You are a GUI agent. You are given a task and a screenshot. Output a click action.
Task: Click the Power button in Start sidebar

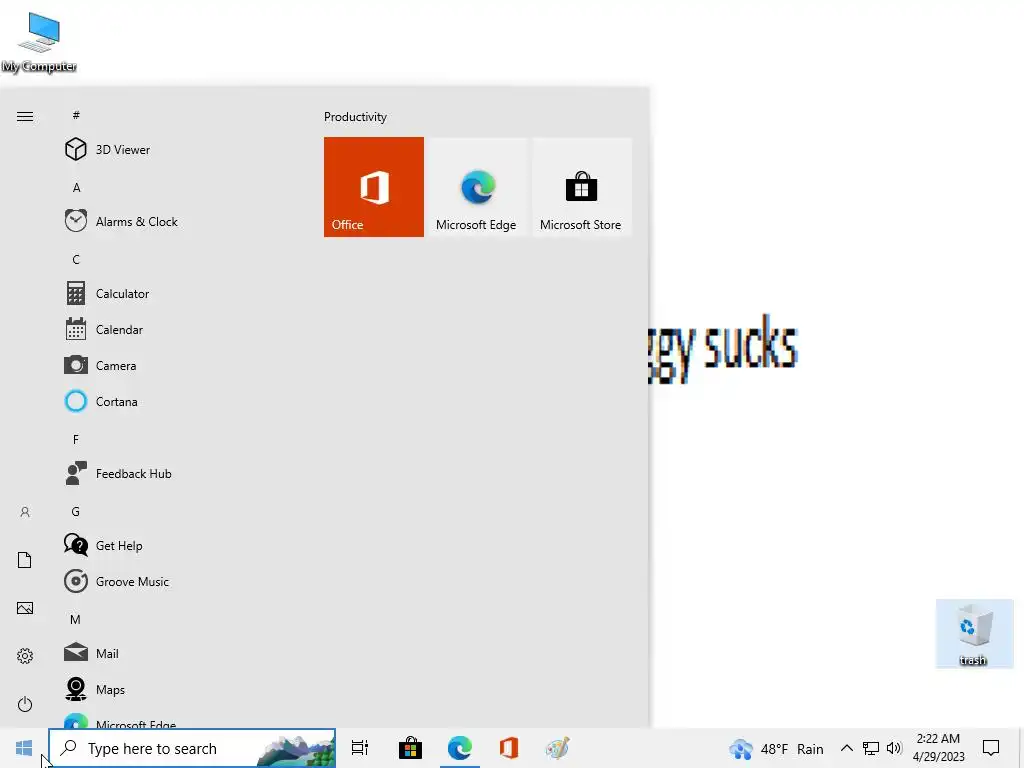tap(25, 704)
